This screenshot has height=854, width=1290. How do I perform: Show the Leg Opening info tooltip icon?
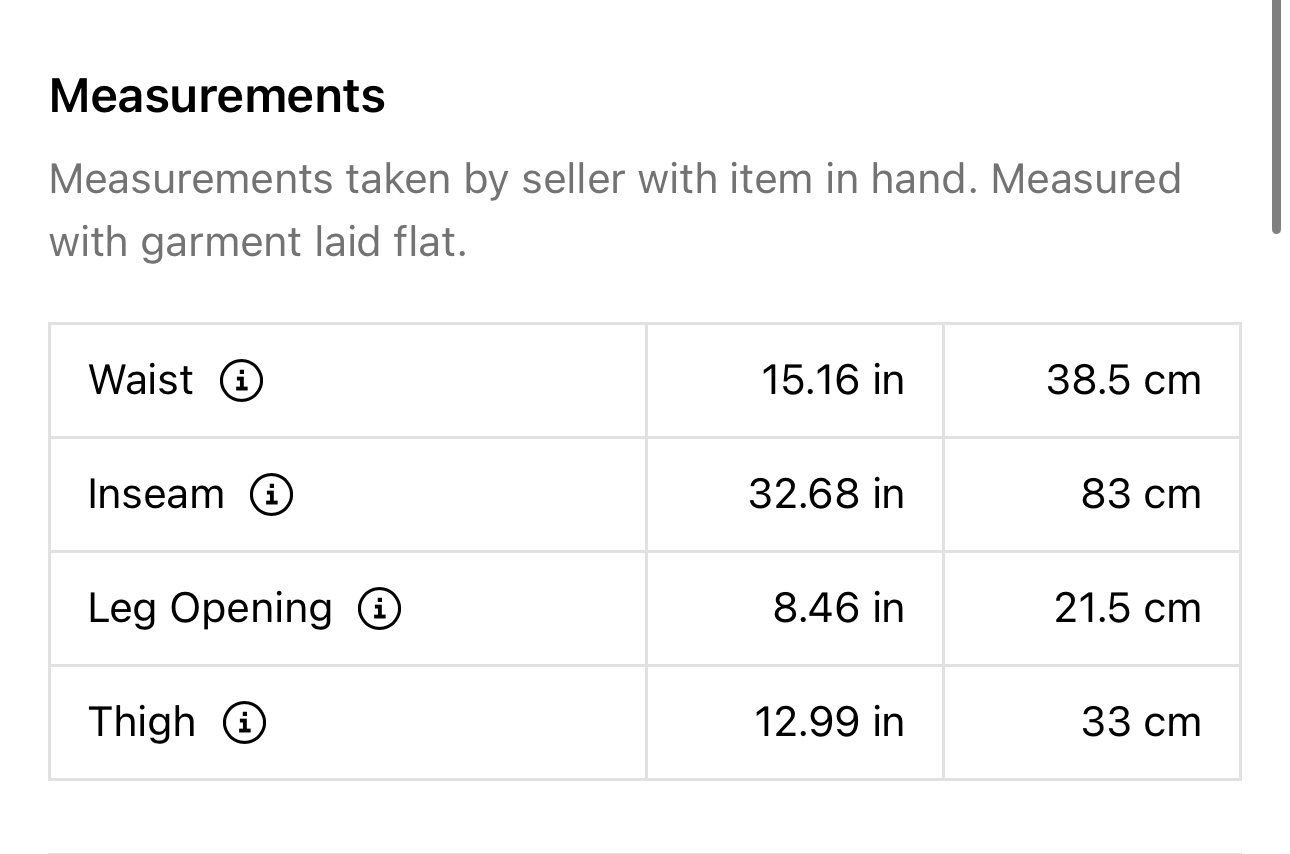click(380, 609)
